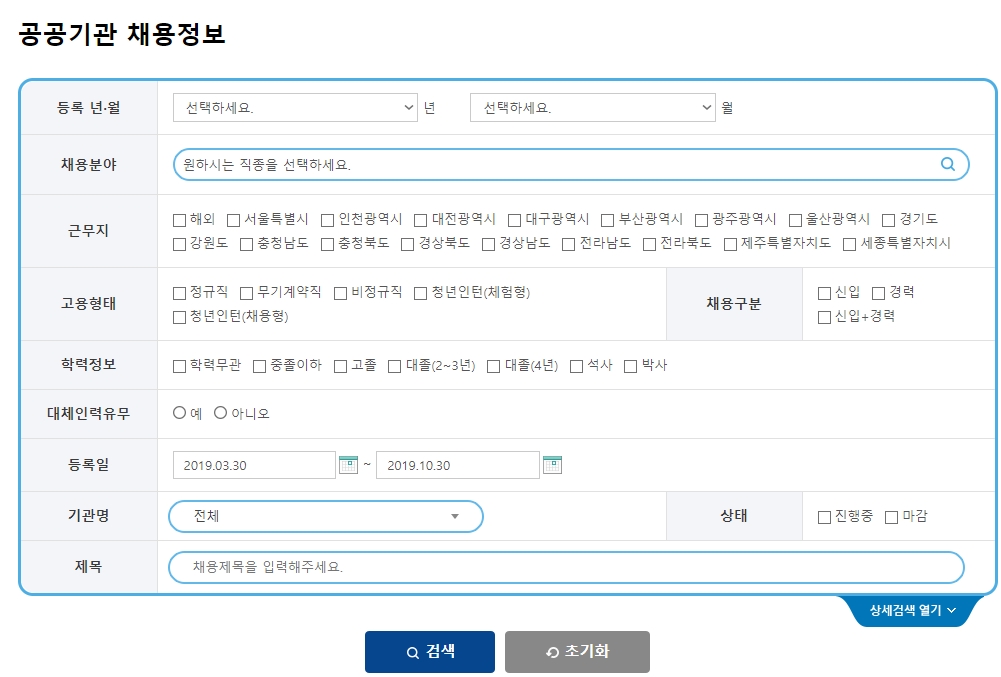The image size is (1001, 677).
Task: Check the 전라북도 checkbox
Action: point(649,245)
